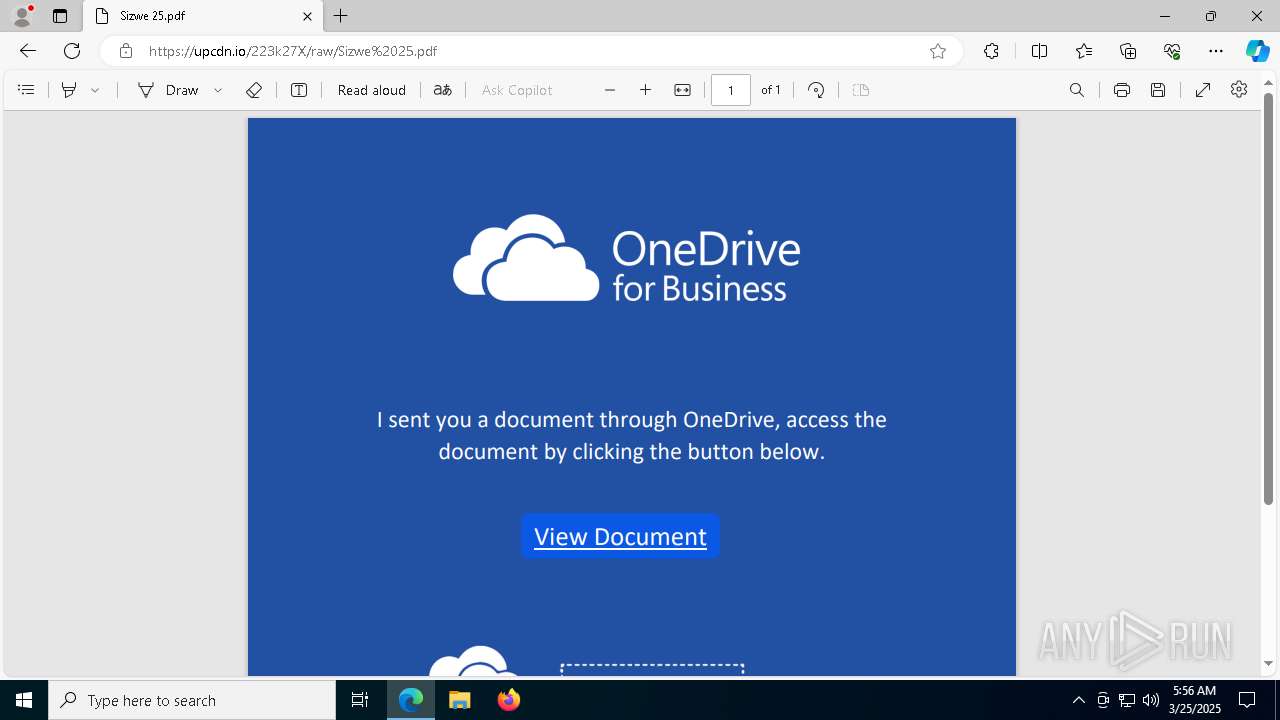Screen dimensions: 1280x720
Task: Click the upcdn.io address bar URL
Action: 293,51
